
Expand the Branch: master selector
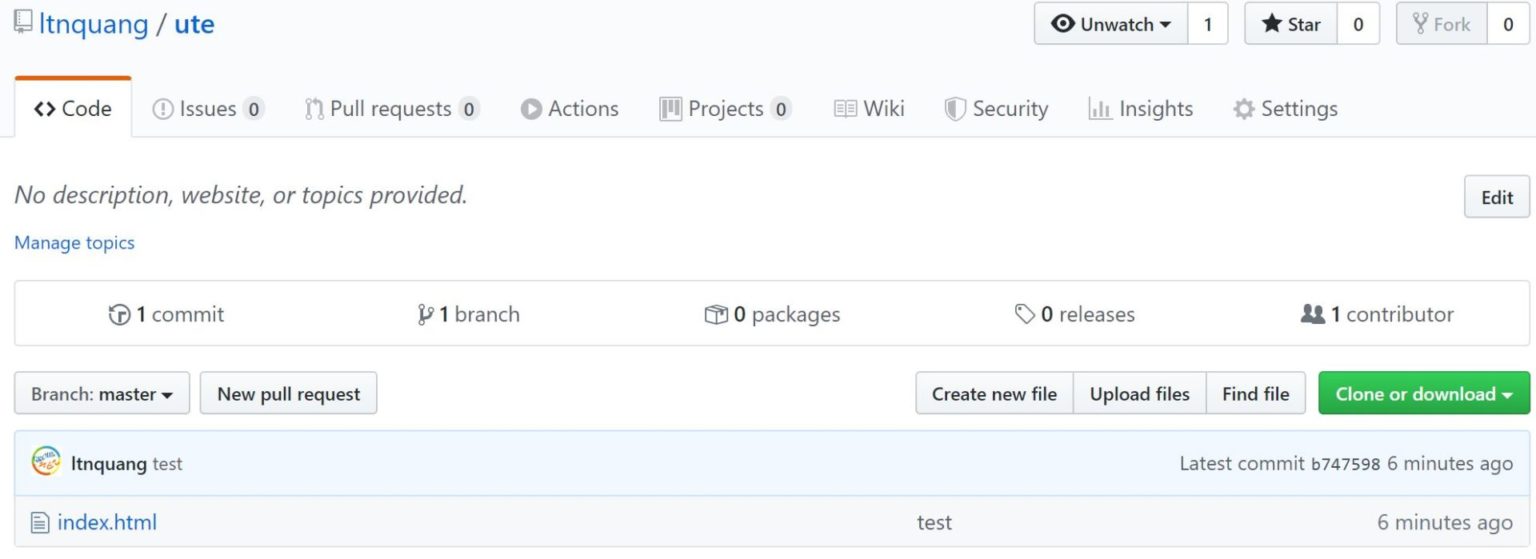[x=102, y=394]
